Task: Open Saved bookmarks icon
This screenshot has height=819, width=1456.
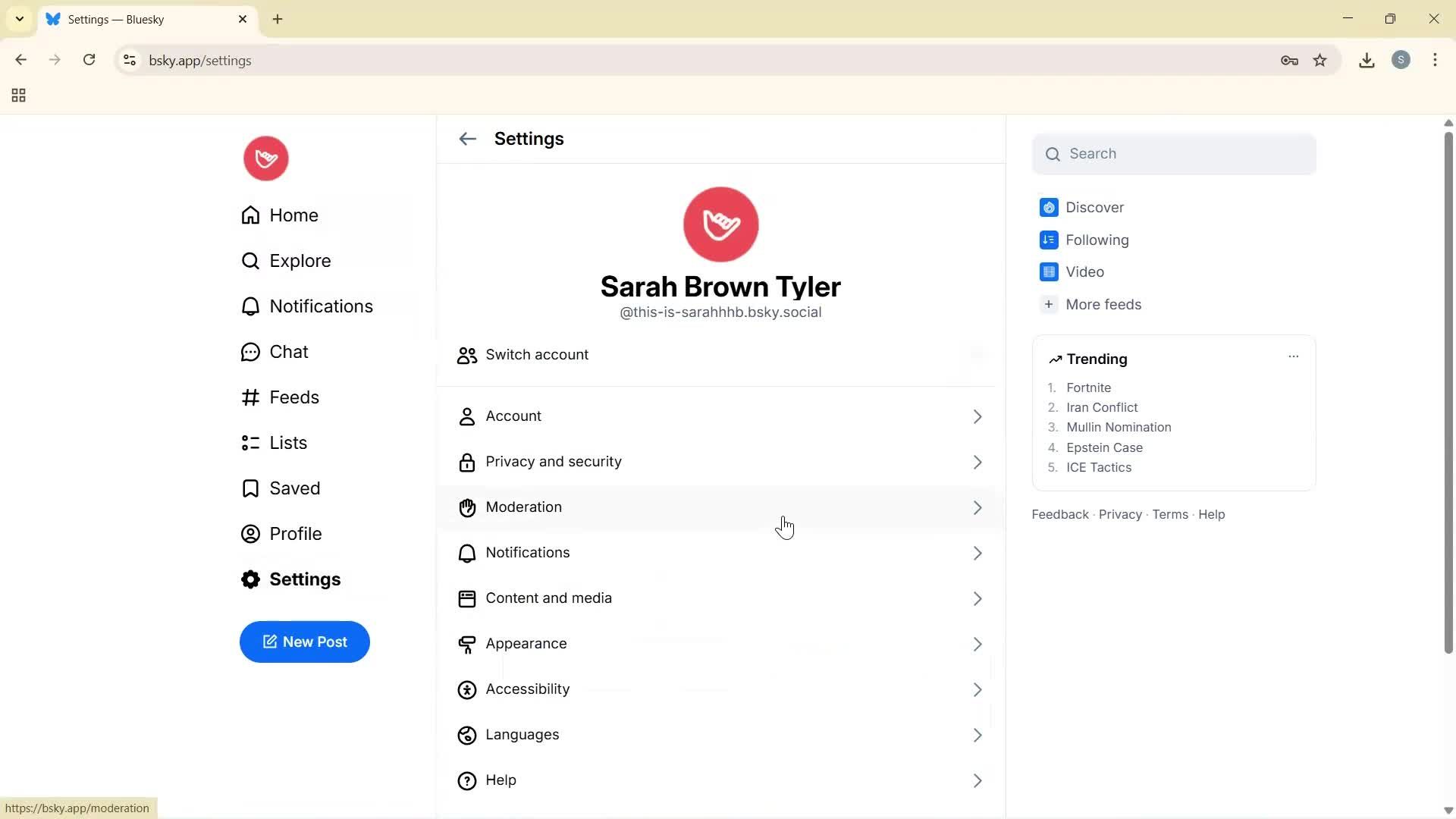Action: click(x=251, y=488)
